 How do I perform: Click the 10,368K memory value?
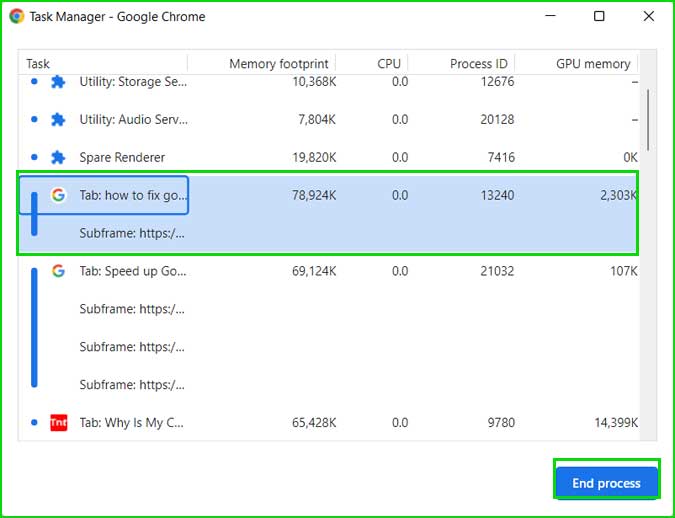coord(314,81)
